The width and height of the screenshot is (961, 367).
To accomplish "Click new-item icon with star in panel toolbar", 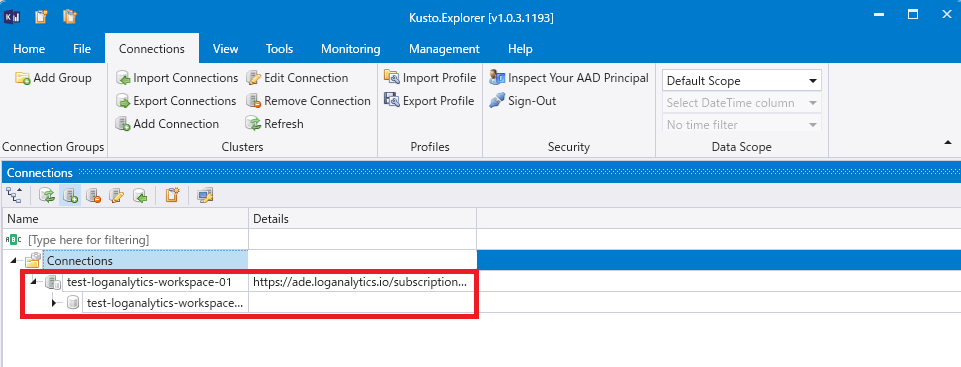I will [x=172, y=195].
